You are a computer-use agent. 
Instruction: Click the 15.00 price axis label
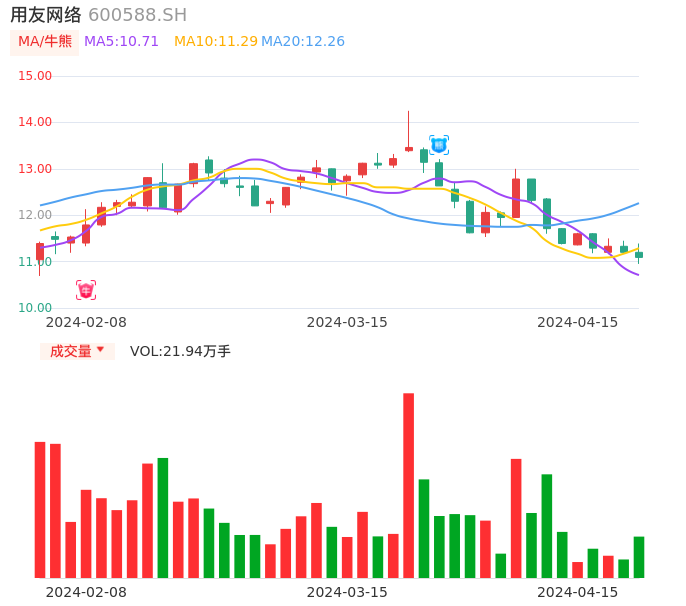pyautogui.click(x=35, y=76)
